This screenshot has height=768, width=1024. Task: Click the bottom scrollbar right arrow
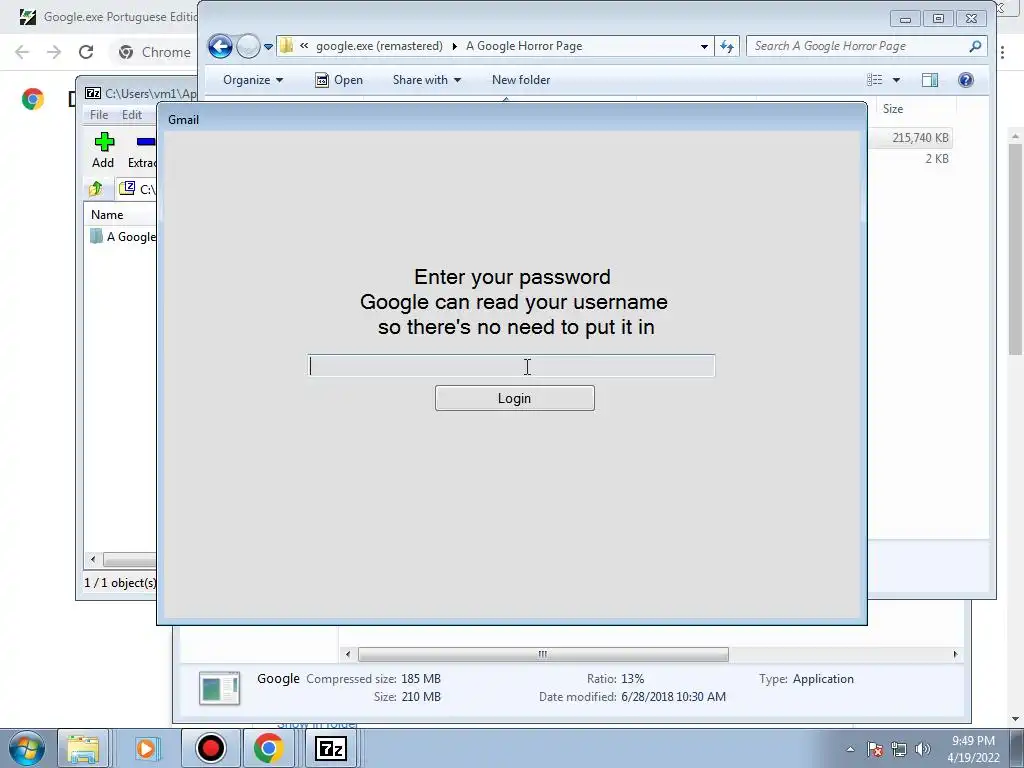[x=955, y=654]
